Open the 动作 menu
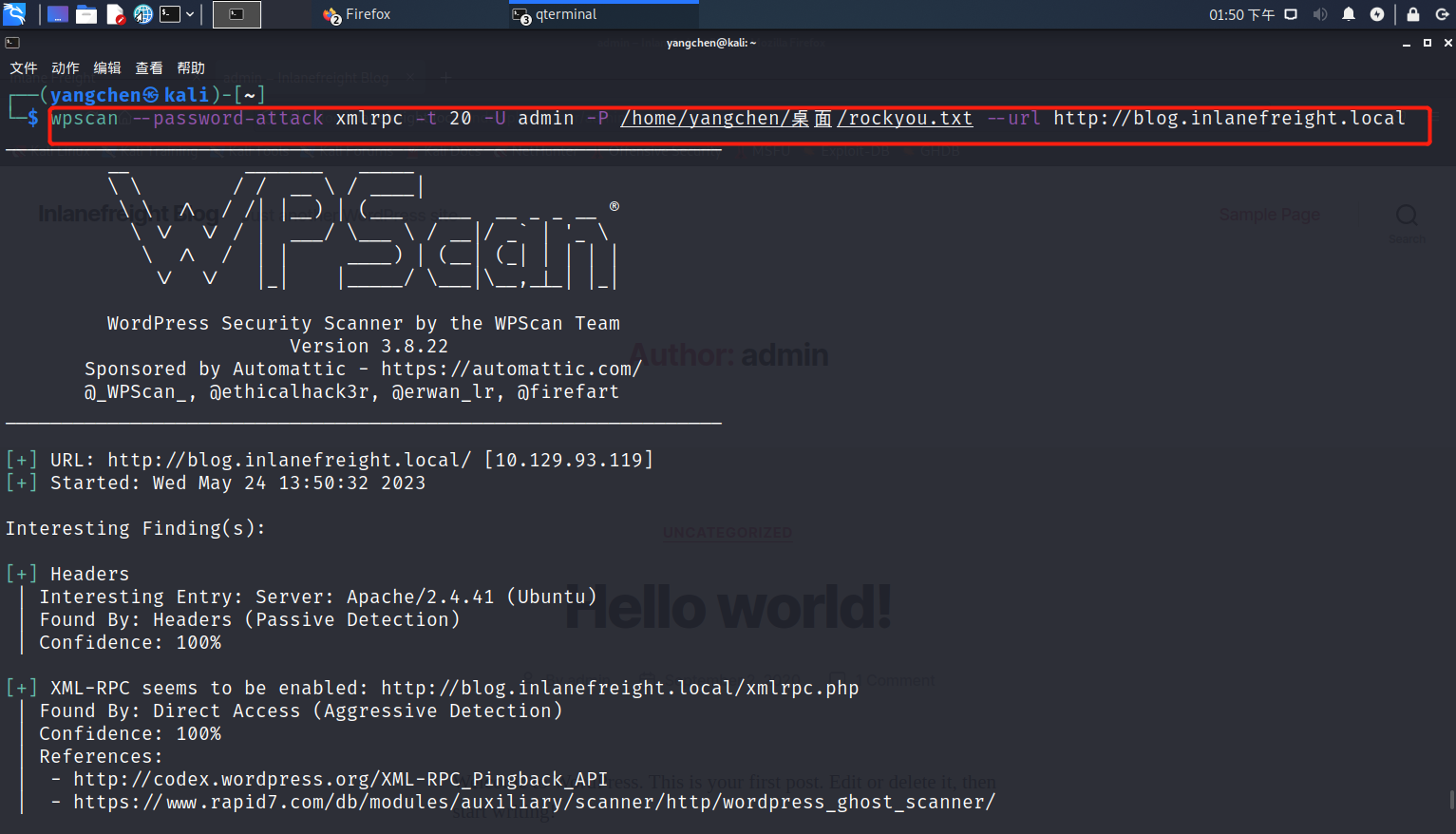Screen dimensions: 1456x834 pyautogui.click(x=66, y=68)
